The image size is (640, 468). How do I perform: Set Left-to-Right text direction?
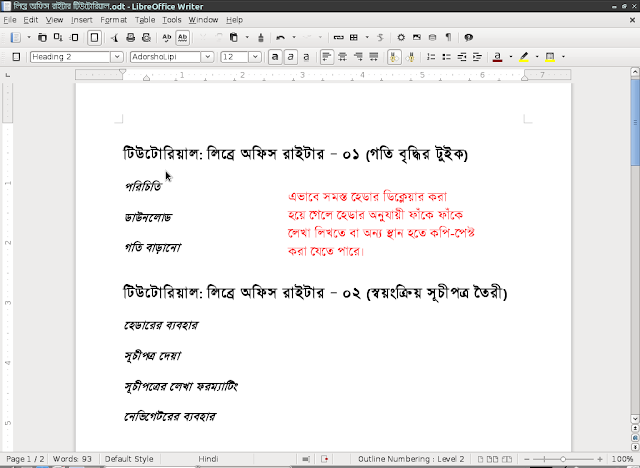point(394,57)
